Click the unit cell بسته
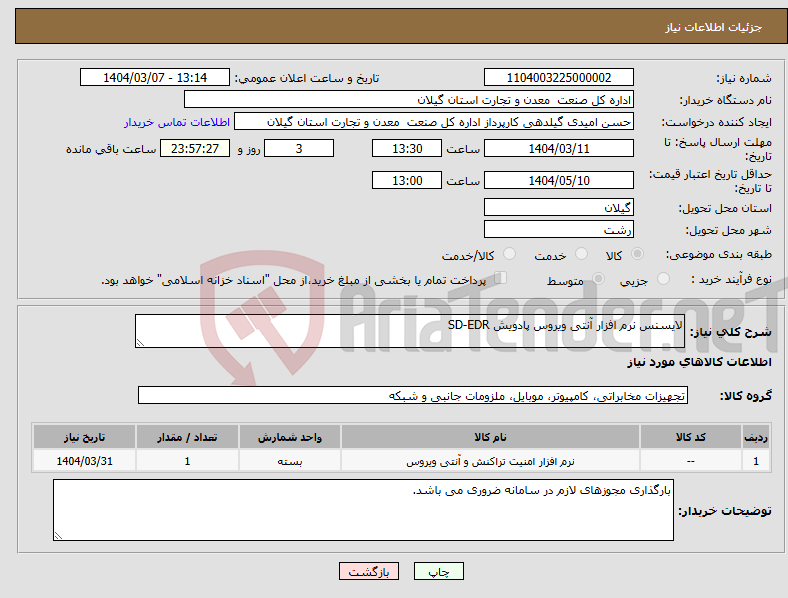Image resolution: width=788 pixels, height=598 pixels. pos(290,461)
